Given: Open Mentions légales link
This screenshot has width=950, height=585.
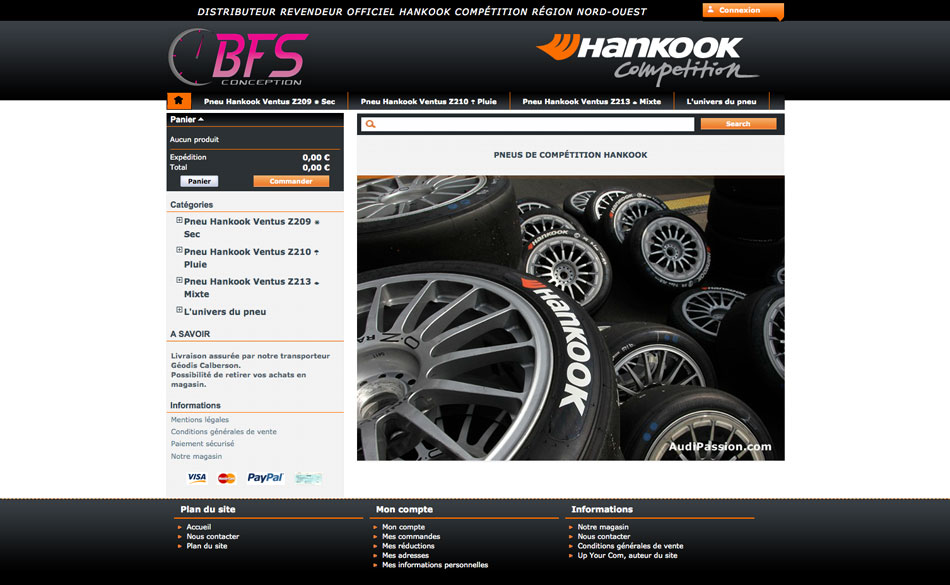Looking at the screenshot, I should [200, 420].
